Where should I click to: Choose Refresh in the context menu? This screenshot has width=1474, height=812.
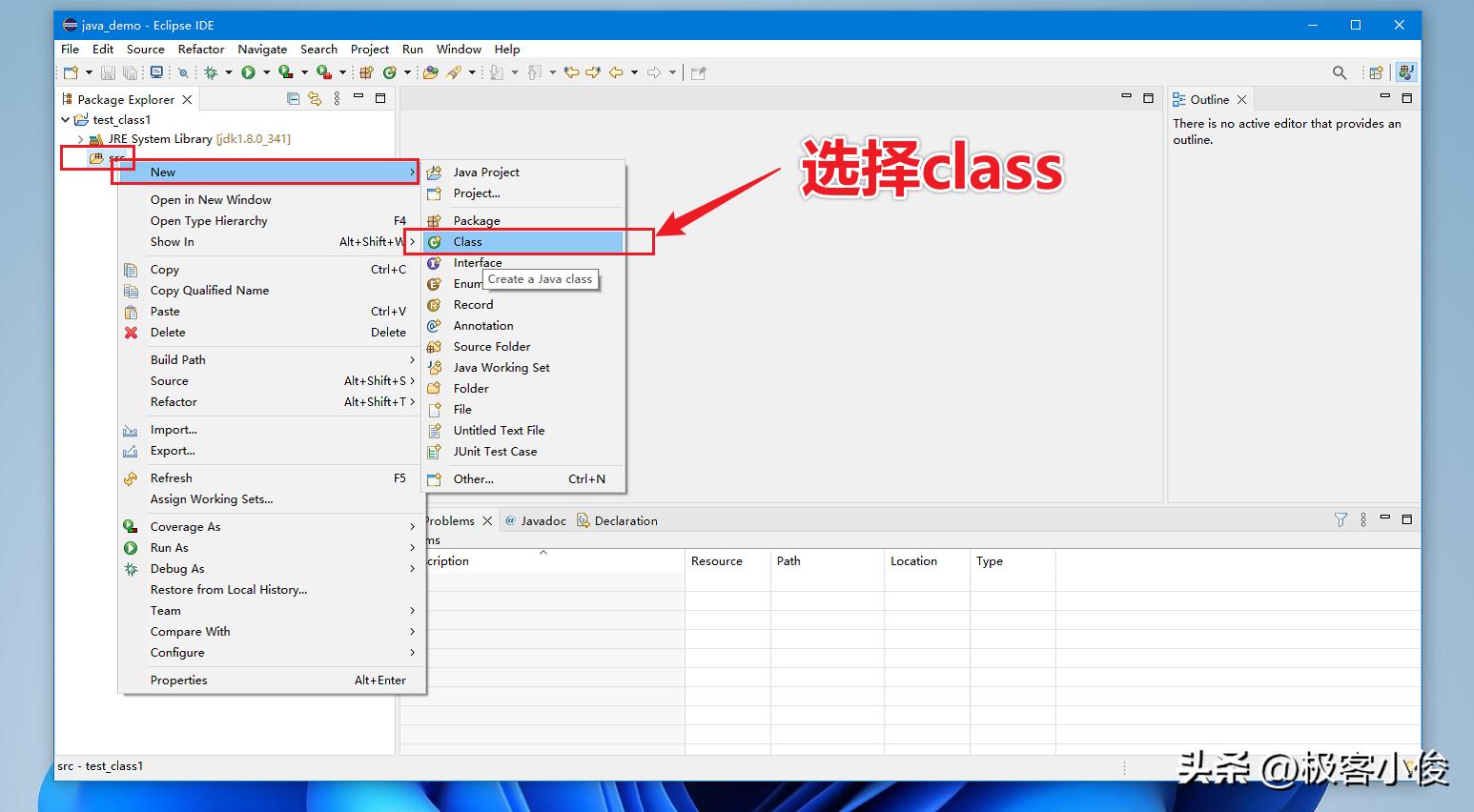(172, 477)
